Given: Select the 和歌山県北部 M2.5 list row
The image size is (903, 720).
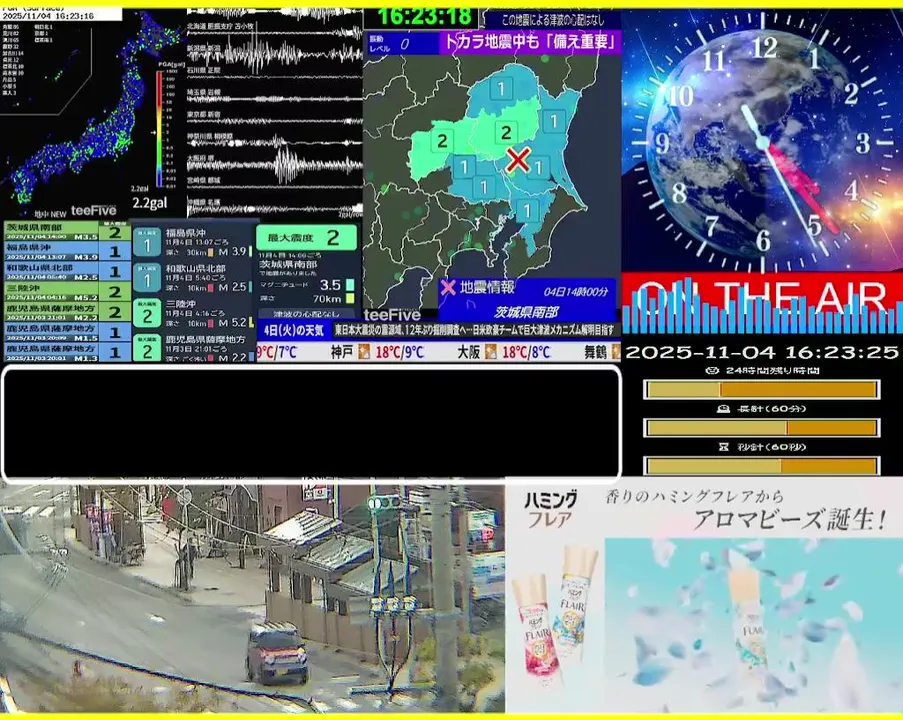Looking at the screenshot, I should point(67,271).
